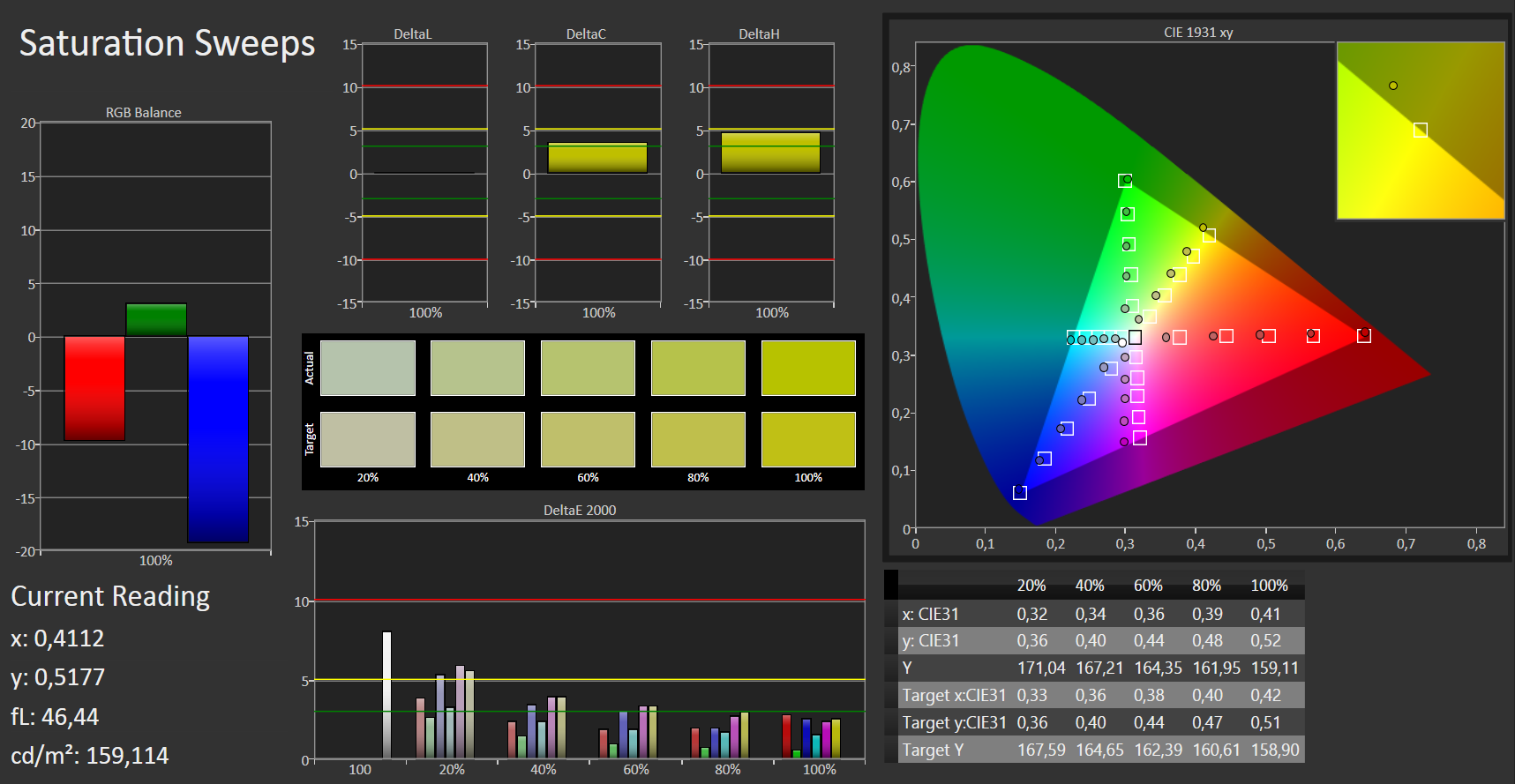Screen dimensions: 1515x784
Task: Click the 161,95 luminance cell
Action: (1216, 668)
